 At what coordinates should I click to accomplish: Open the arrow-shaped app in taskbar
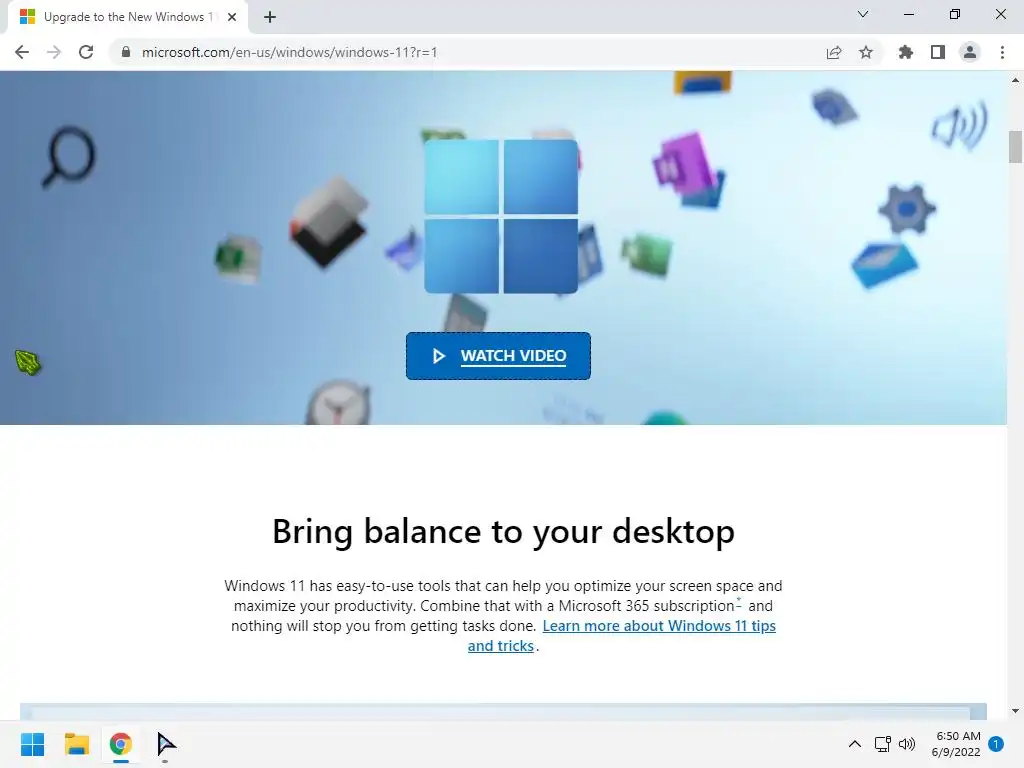166,744
